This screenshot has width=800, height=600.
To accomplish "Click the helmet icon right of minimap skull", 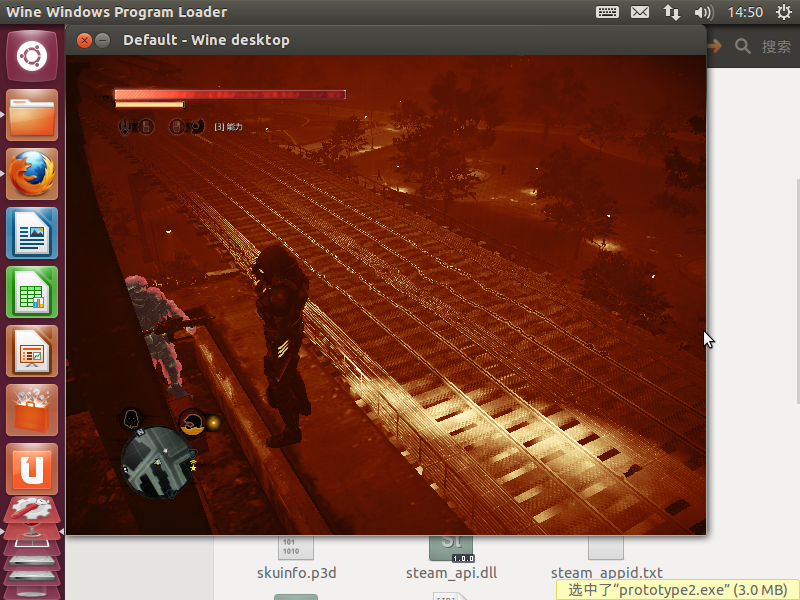I will 192,422.
